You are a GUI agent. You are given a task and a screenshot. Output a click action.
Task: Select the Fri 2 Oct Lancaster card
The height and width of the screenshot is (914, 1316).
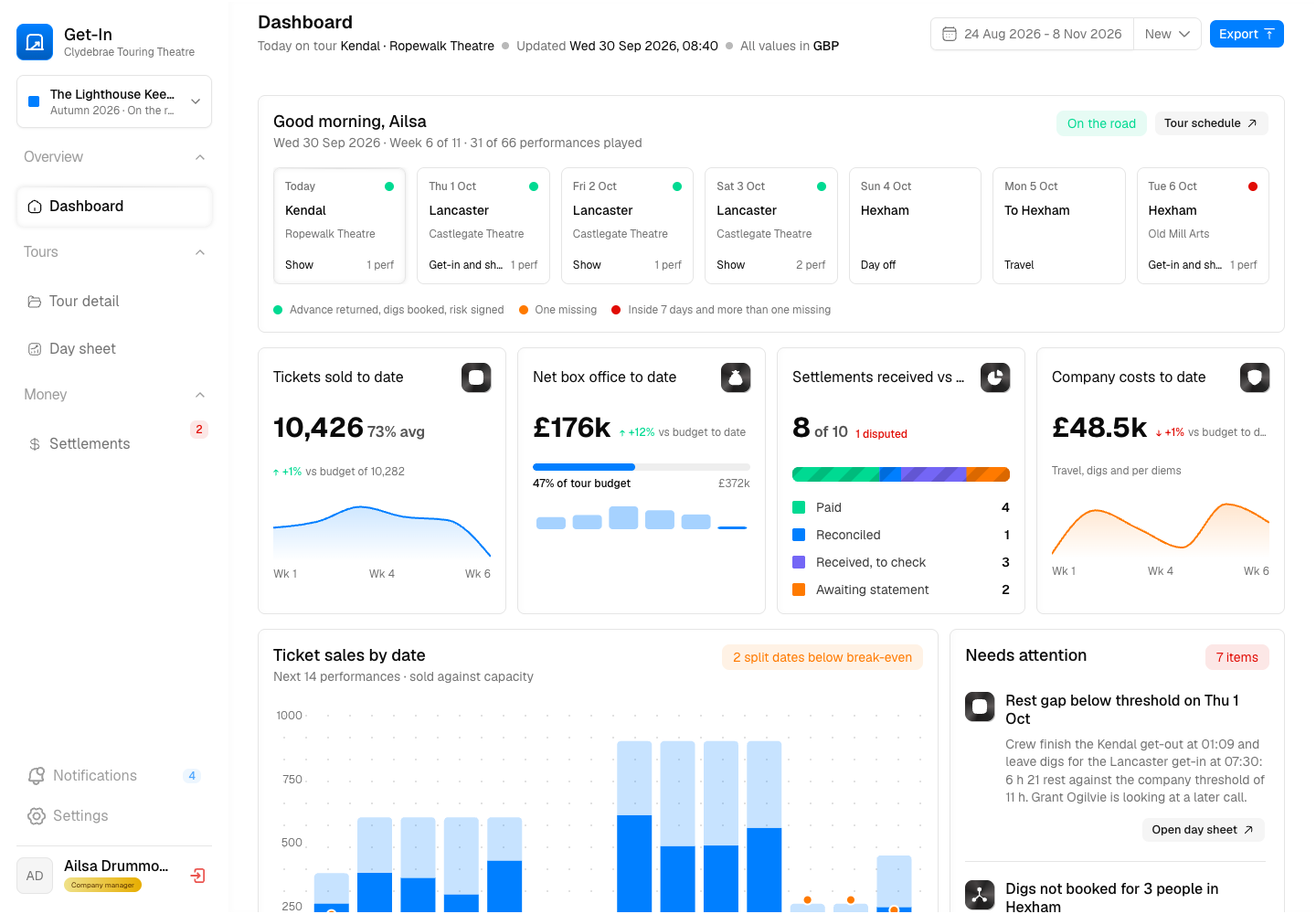point(627,226)
